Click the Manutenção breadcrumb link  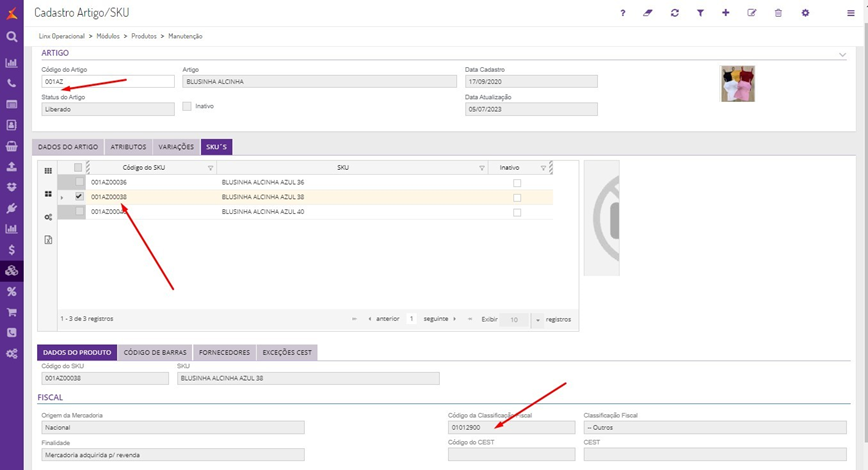pos(185,36)
